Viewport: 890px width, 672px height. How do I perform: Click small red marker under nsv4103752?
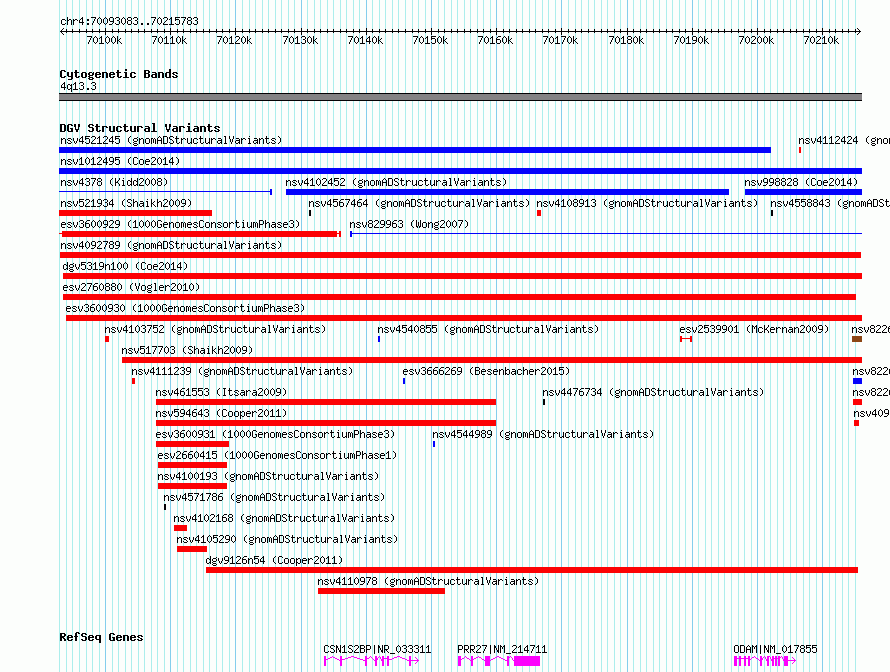tap(107, 339)
